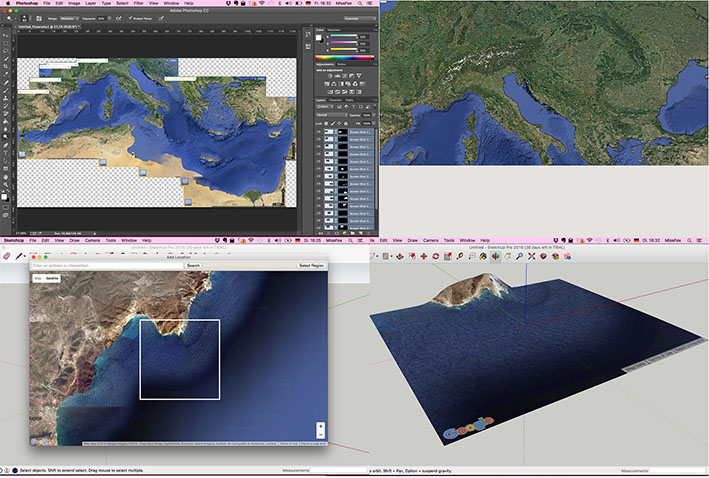Image resolution: width=709 pixels, height=478 pixels.
Task: Open Report a map error link
Action: pyautogui.click(x=313, y=444)
